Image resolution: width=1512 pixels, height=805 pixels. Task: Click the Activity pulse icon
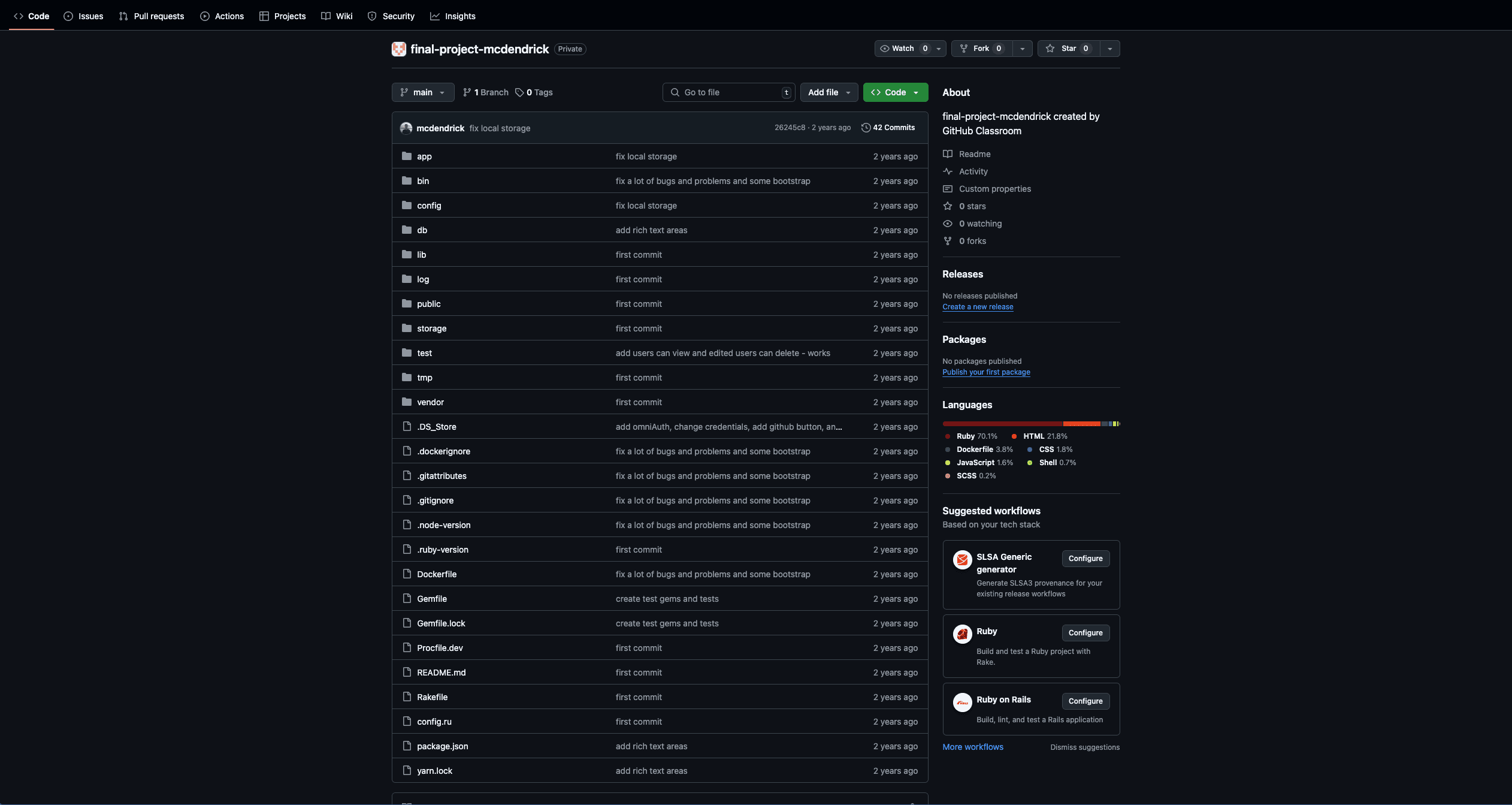[948, 171]
